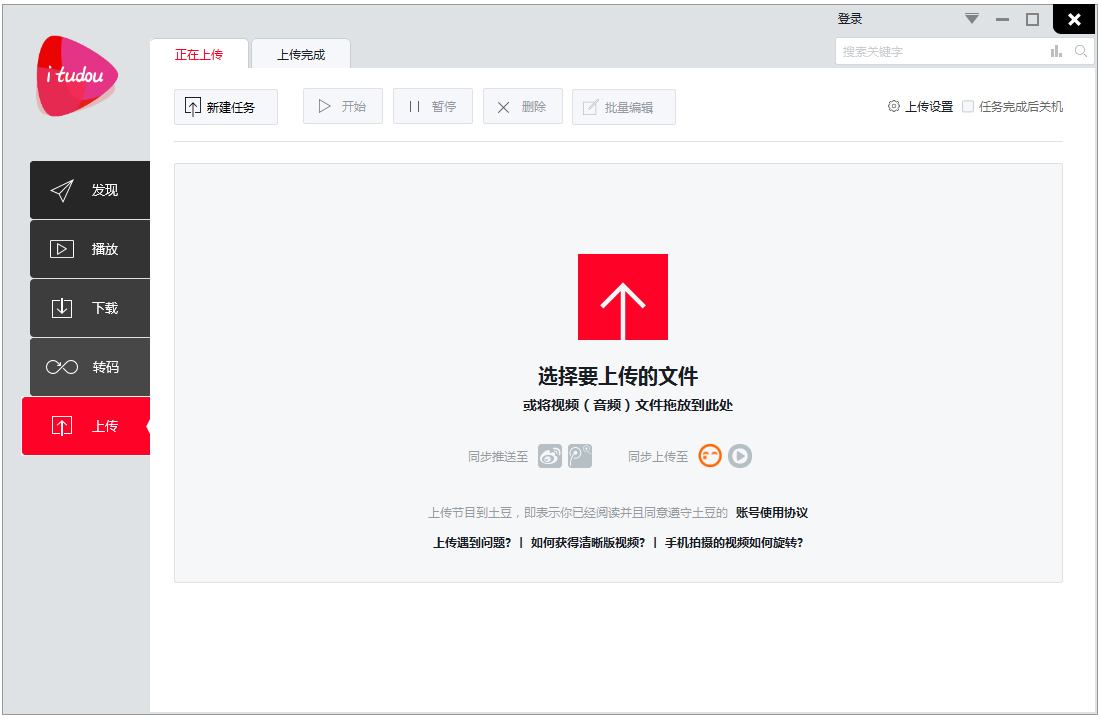
Task: Open the 下载 (Download) sidebar section
Action: [89, 308]
